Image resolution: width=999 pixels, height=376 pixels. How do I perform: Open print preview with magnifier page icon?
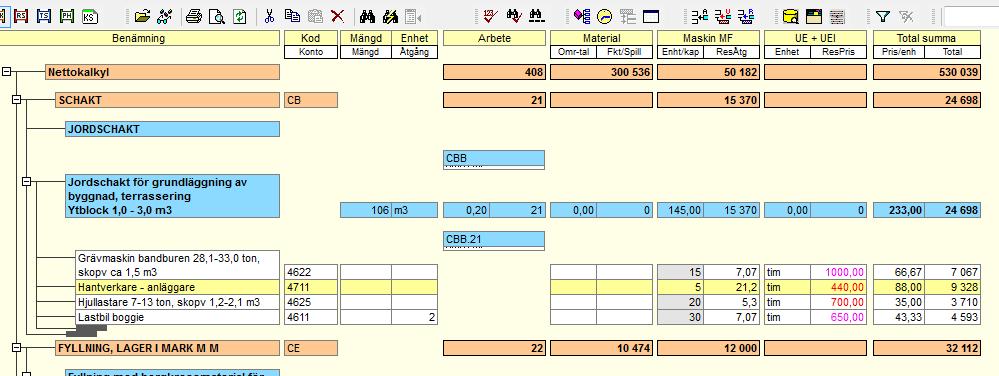217,17
